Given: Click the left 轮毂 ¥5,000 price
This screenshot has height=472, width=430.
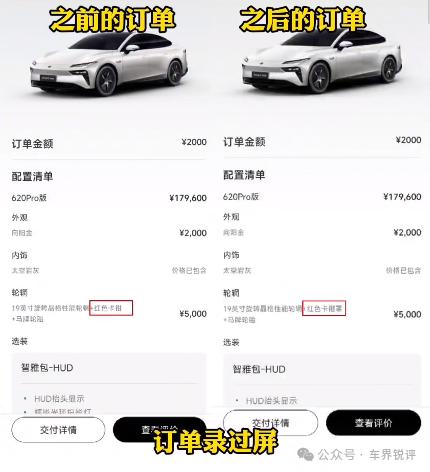Looking at the screenshot, I should 193,314.
